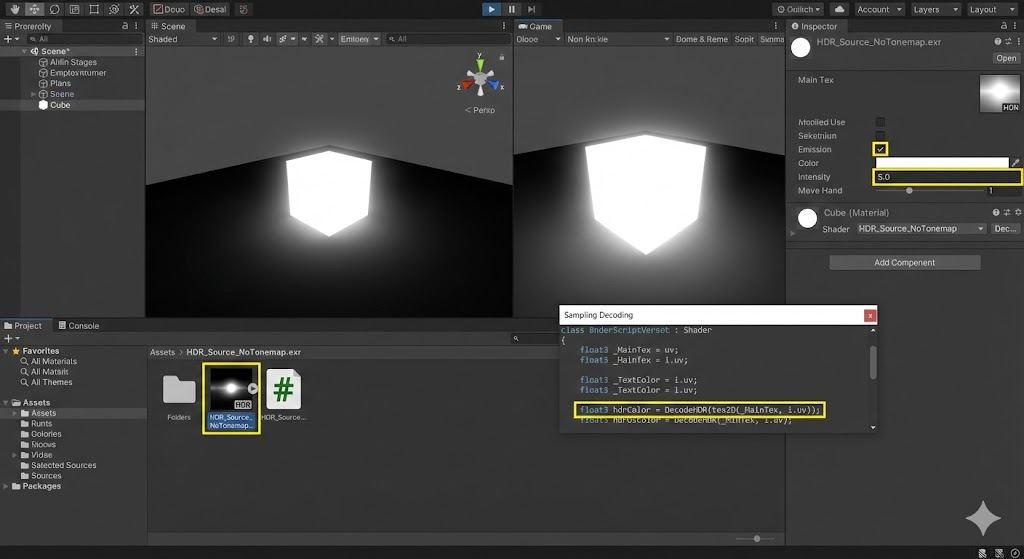1024x559 pixels.
Task: Expand the Vidae folder
Action: pos(15,455)
